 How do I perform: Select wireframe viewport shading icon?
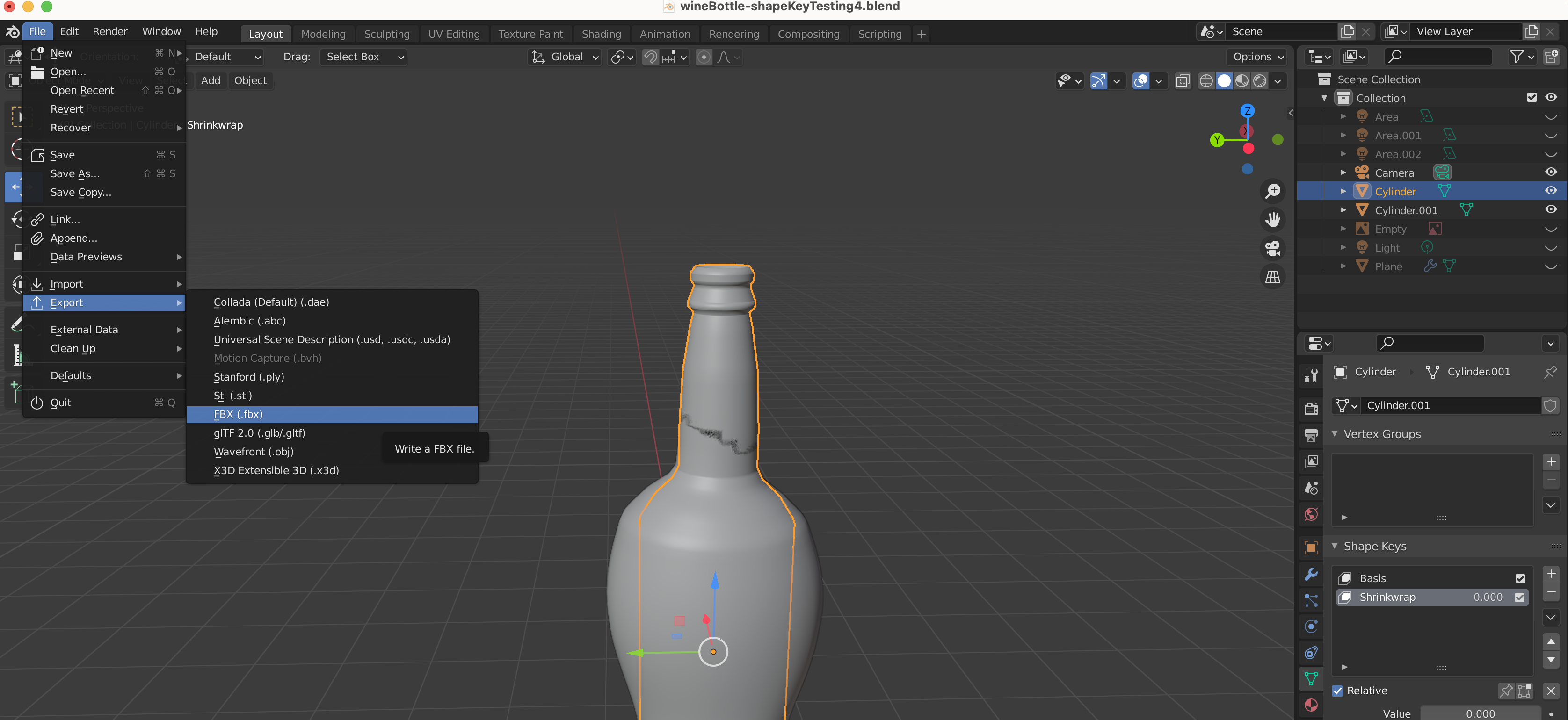tap(1206, 81)
